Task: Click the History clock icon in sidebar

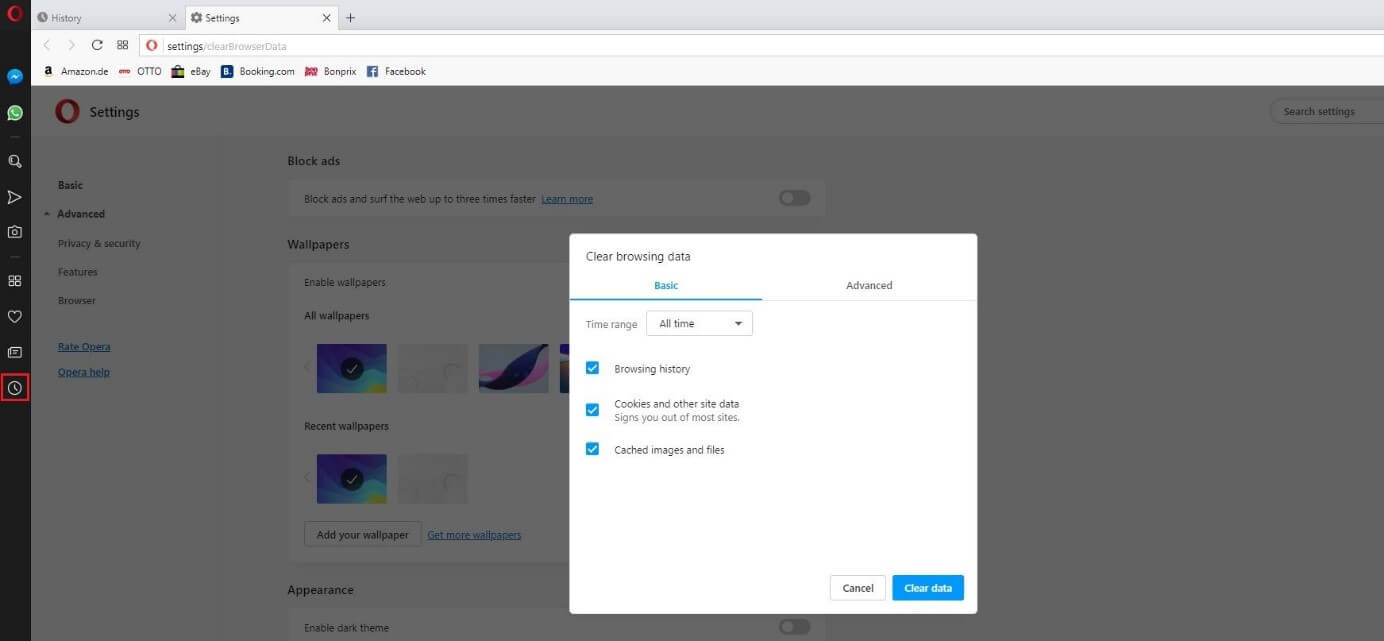Action: coord(15,387)
